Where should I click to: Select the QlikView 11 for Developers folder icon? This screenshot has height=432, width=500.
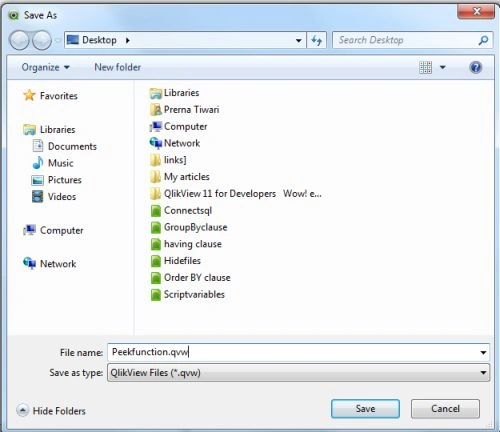click(155, 194)
